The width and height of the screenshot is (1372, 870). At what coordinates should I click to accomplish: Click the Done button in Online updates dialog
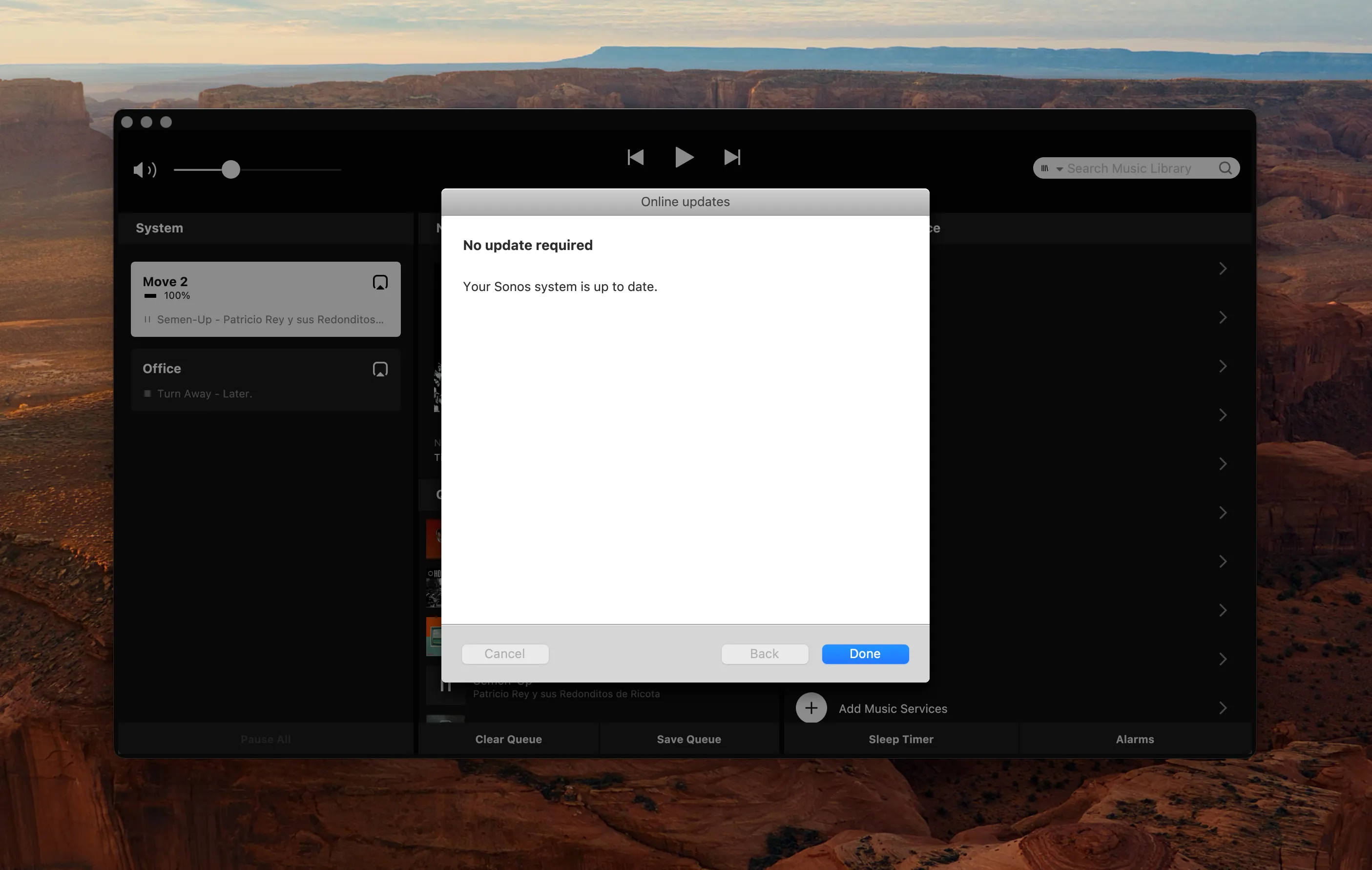865,654
